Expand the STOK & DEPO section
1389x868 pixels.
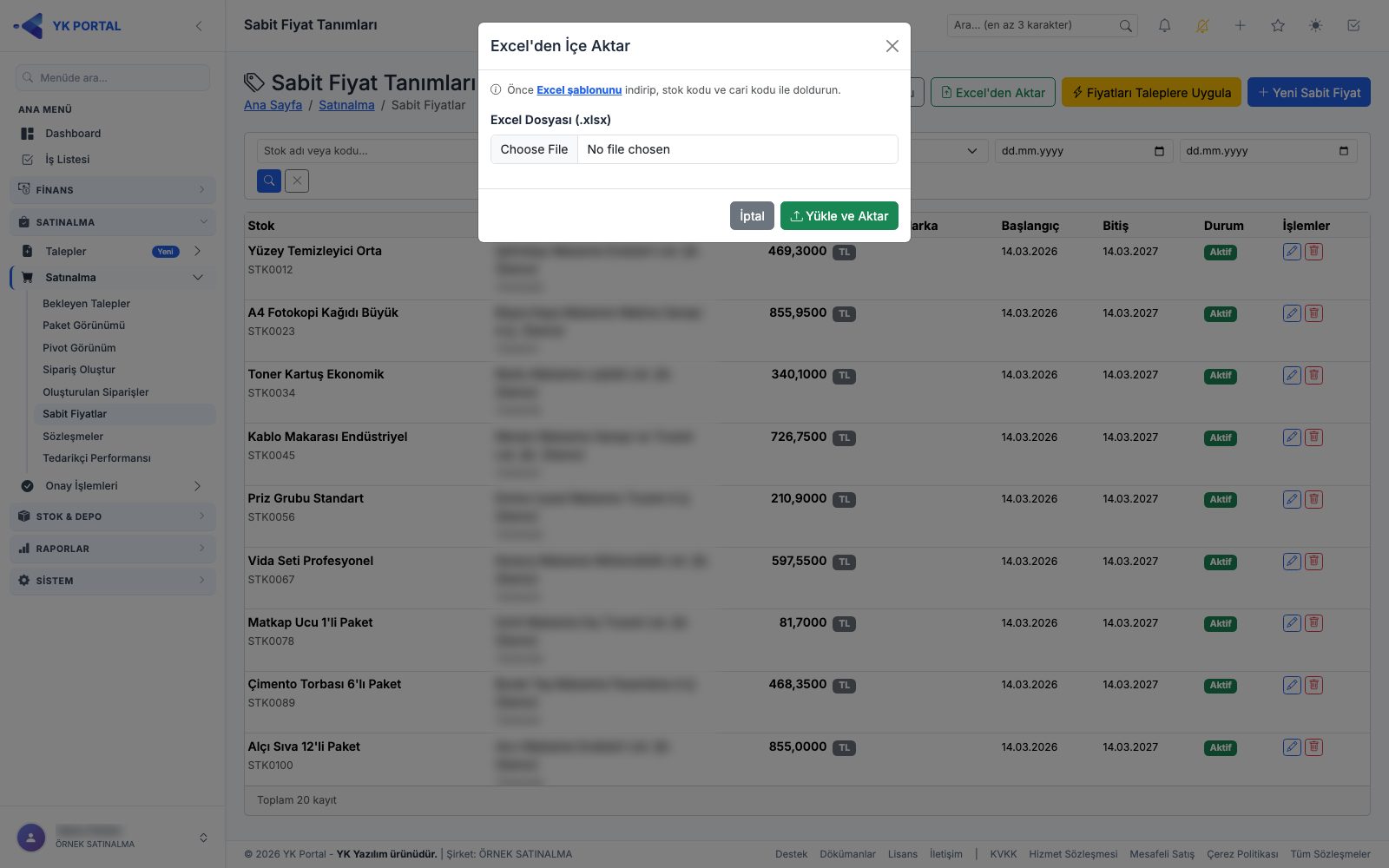[x=113, y=516]
